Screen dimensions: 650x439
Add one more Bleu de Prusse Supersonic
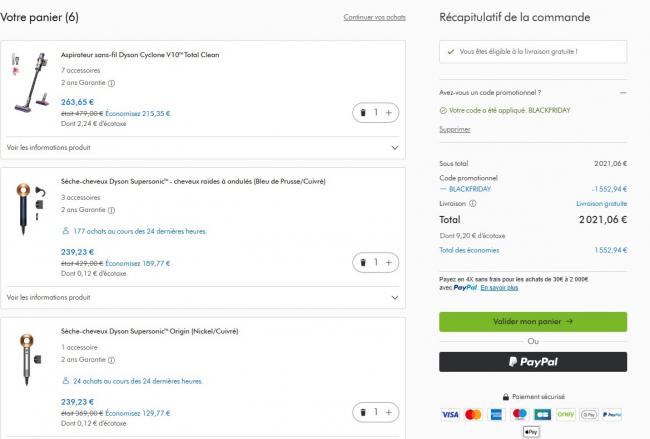[388, 262]
